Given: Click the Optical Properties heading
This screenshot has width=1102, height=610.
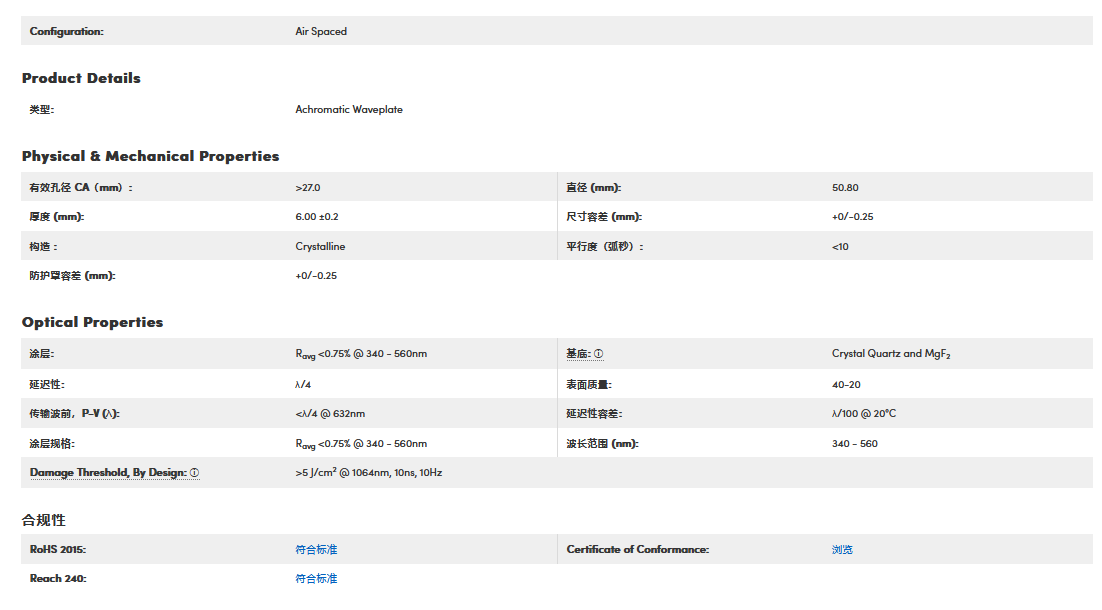Looking at the screenshot, I should (92, 322).
